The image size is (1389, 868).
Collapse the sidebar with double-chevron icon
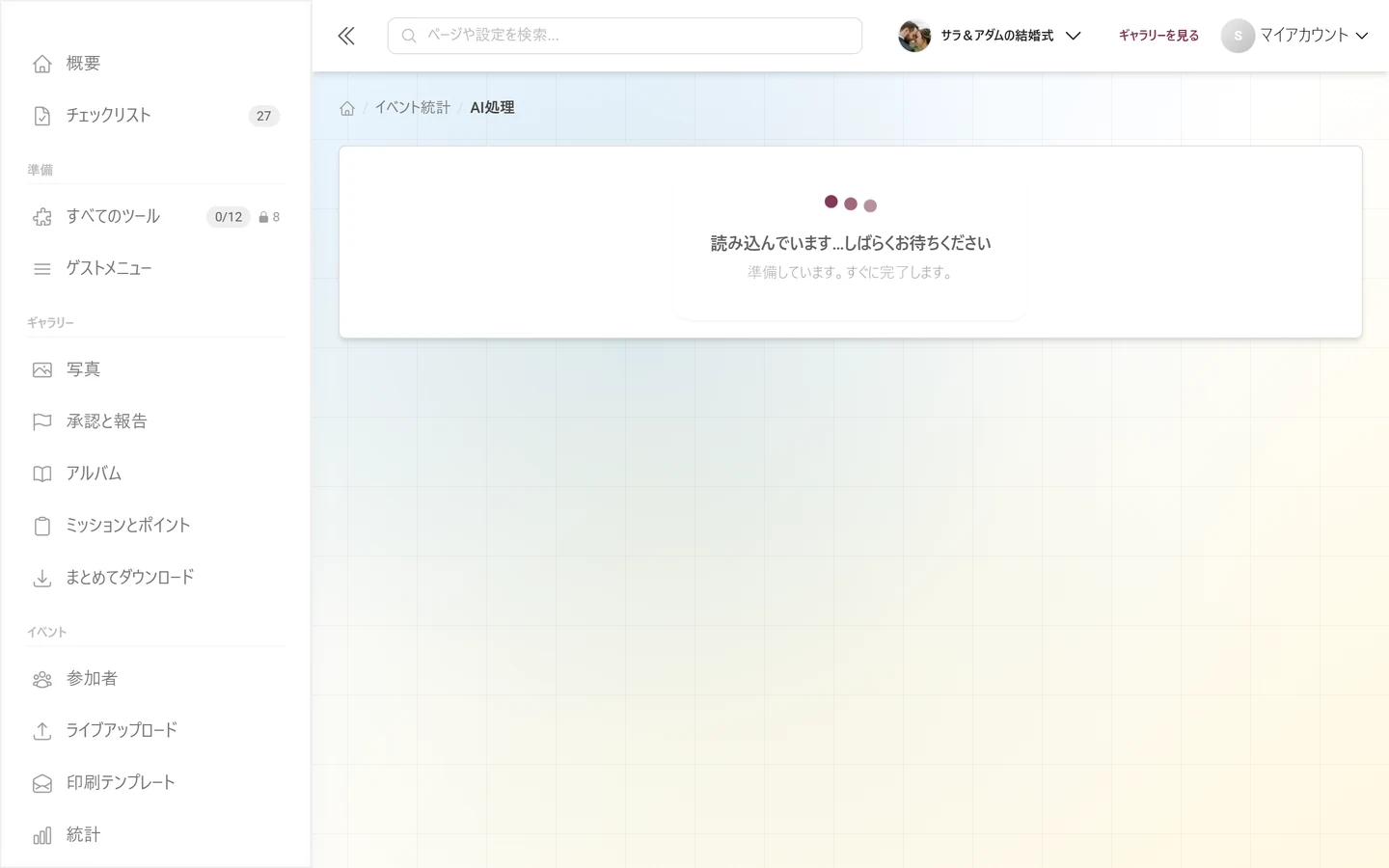tap(346, 37)
